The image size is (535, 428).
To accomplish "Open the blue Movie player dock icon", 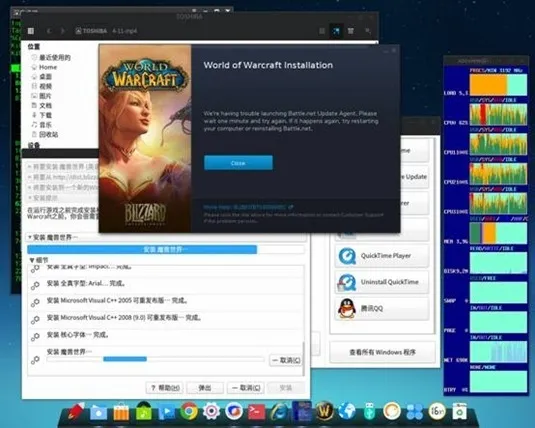I will click(x=167, y=412).
